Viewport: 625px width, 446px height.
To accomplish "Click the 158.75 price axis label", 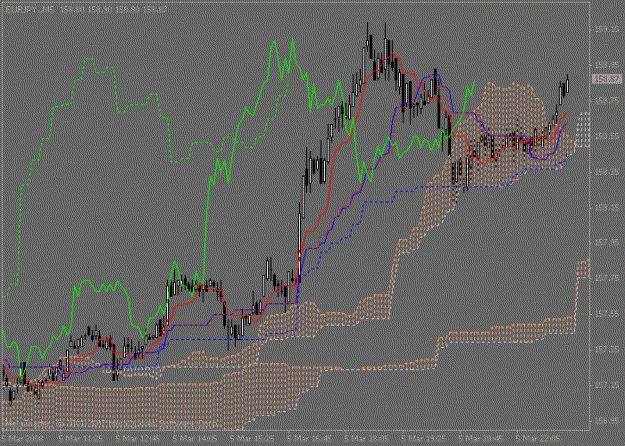I will pos(607,100).
